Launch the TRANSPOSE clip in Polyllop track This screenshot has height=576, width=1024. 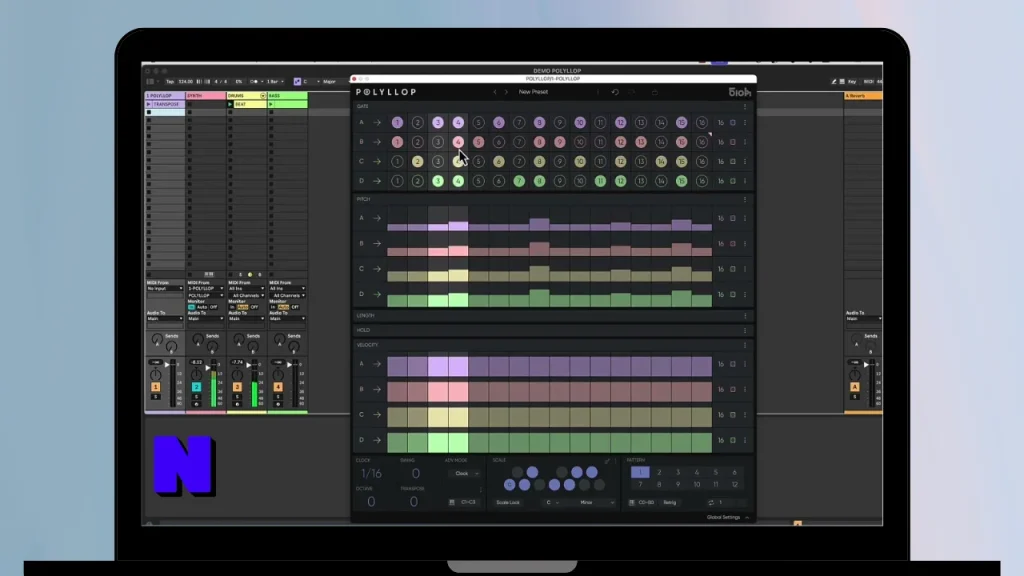149,104
